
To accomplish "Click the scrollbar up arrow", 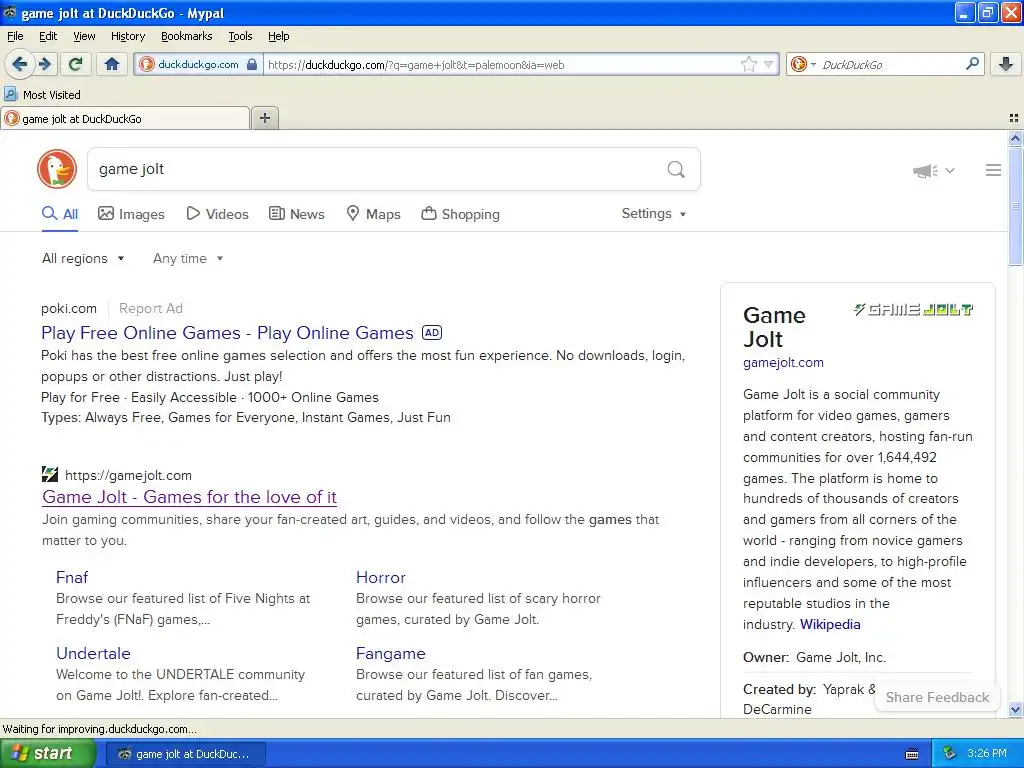I will 1015,138.
